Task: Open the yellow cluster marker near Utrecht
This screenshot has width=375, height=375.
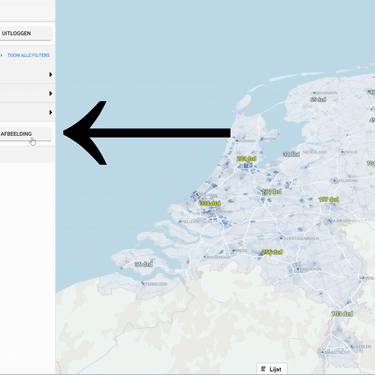Action: pos(272,192)
